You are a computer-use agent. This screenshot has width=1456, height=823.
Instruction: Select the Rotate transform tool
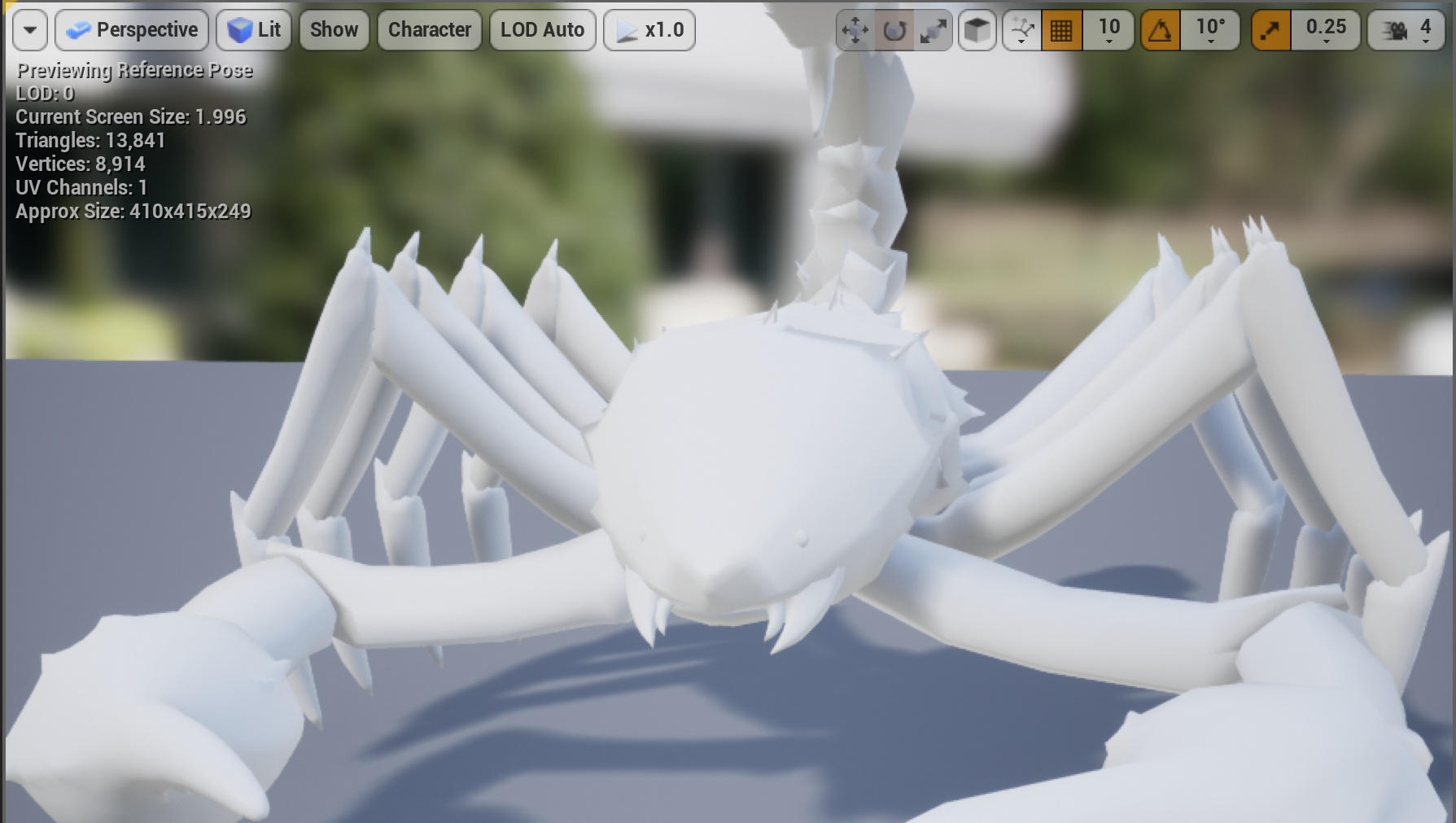(894, 29)
